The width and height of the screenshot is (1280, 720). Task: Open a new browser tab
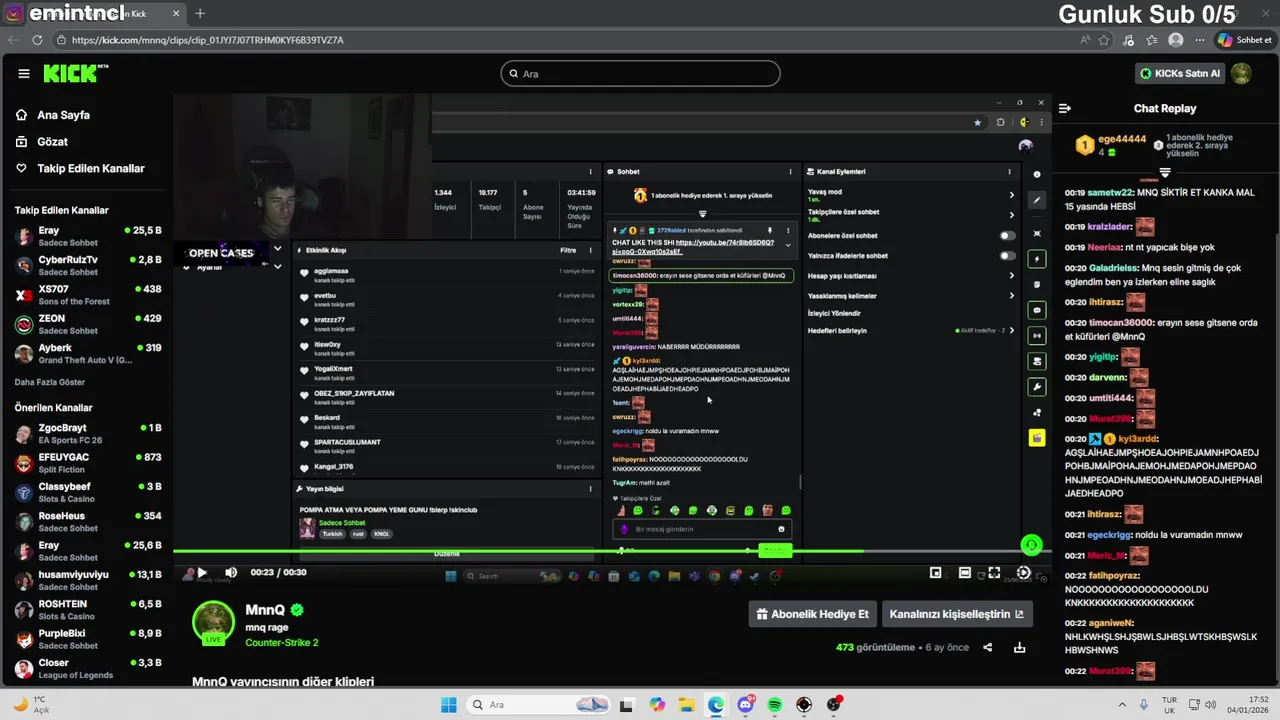(x=200, y=13)
